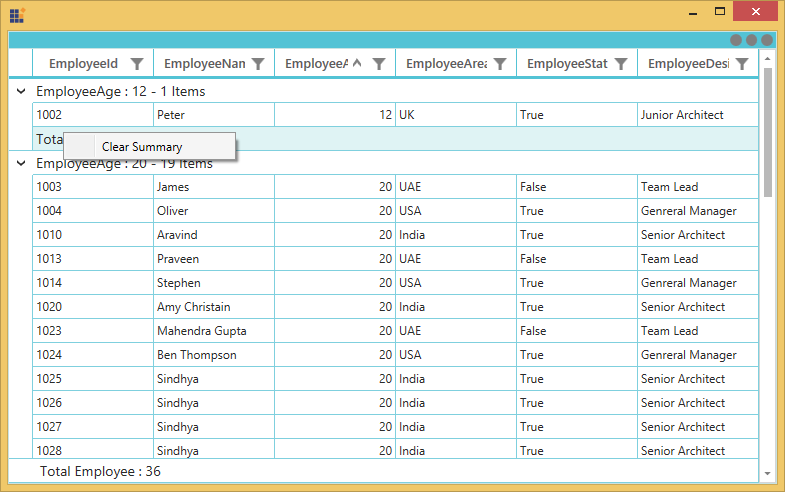Open filter for EmployeeArea column
The image size is (785, 492).
click(x=500, y=64)
